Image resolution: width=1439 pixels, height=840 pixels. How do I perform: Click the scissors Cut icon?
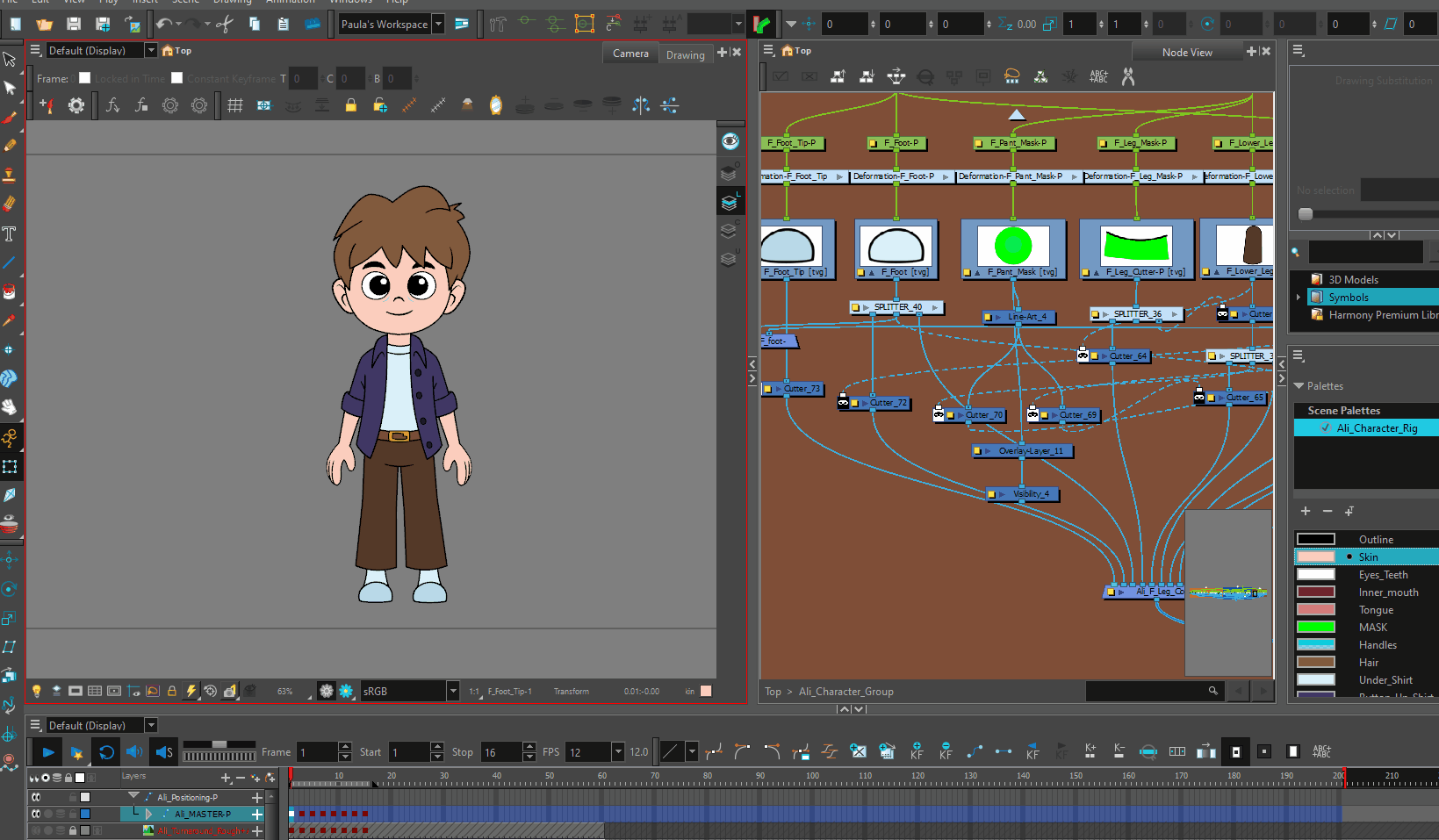pos(225,25)
